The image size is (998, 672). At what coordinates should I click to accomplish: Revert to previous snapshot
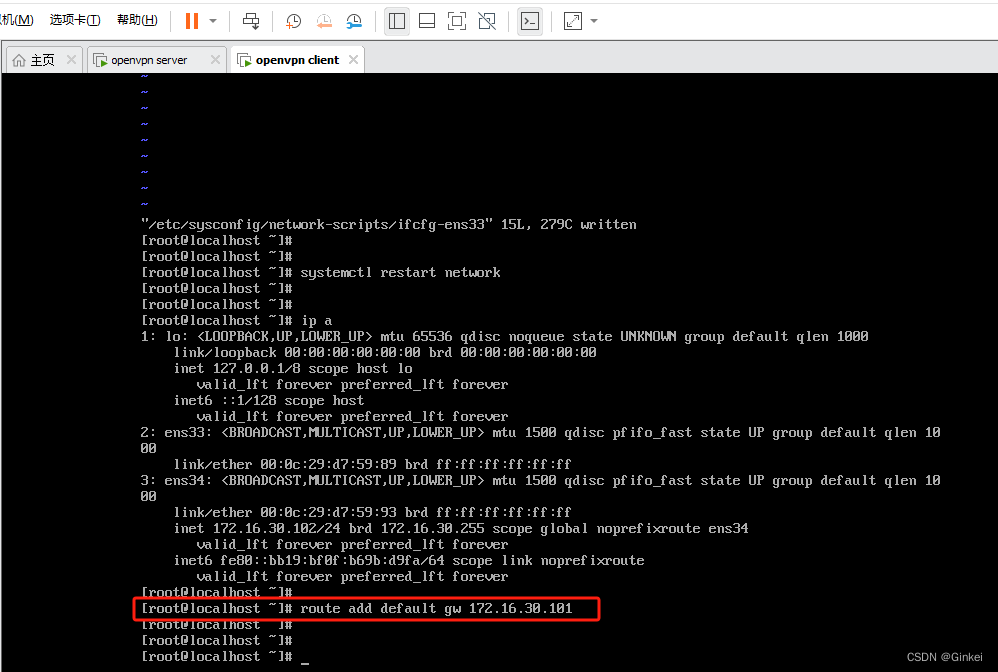(x=324, y=21)
